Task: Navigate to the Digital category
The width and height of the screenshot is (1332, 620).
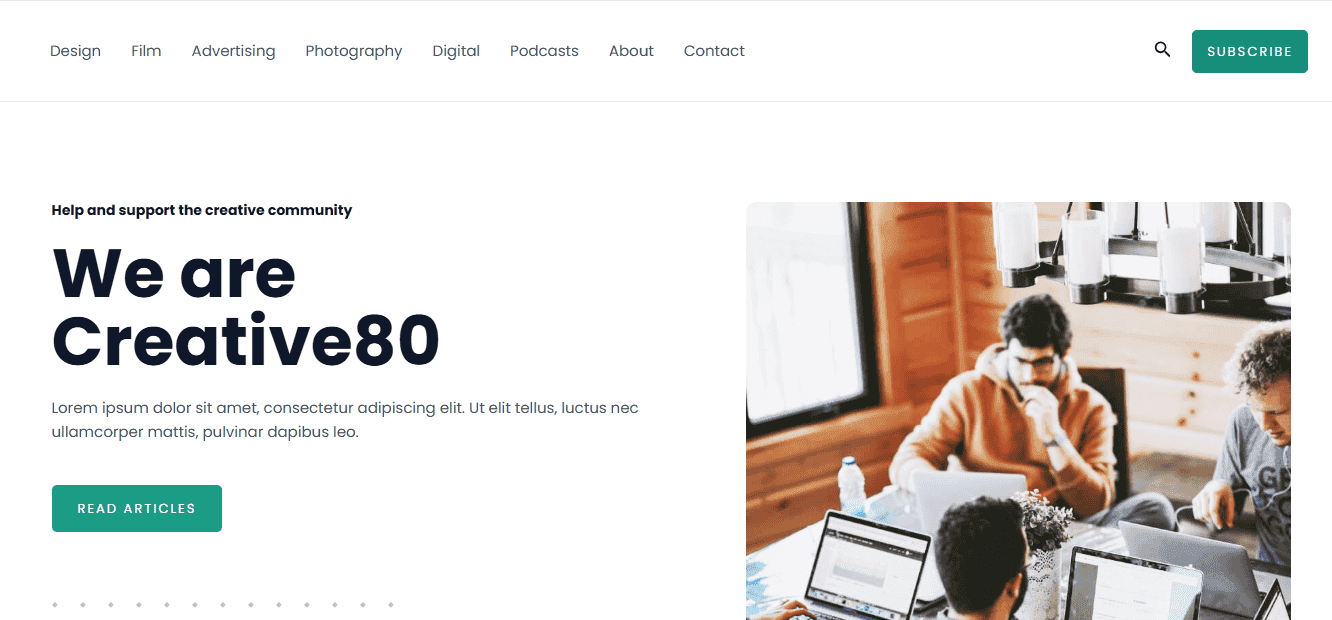Action: [x=456, y=51]
